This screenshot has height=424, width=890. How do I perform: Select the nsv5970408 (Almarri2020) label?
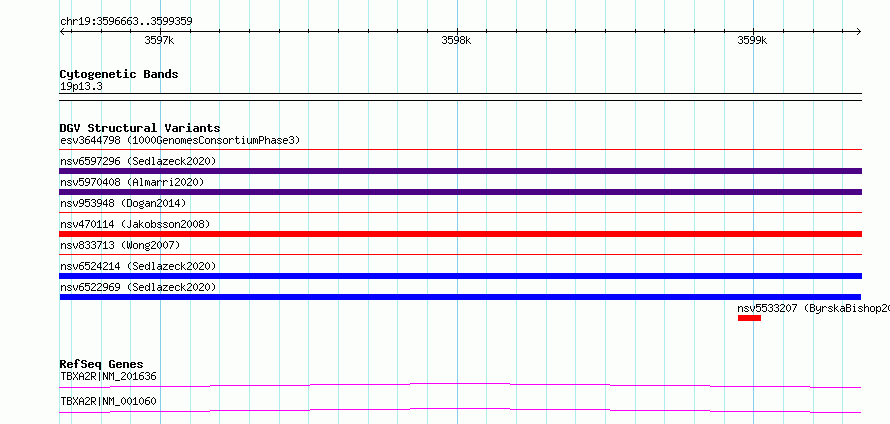[x=132, y=182]
